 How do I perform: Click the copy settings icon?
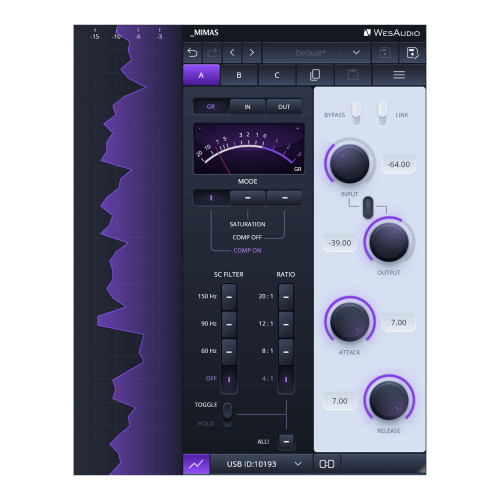(315, 75)
